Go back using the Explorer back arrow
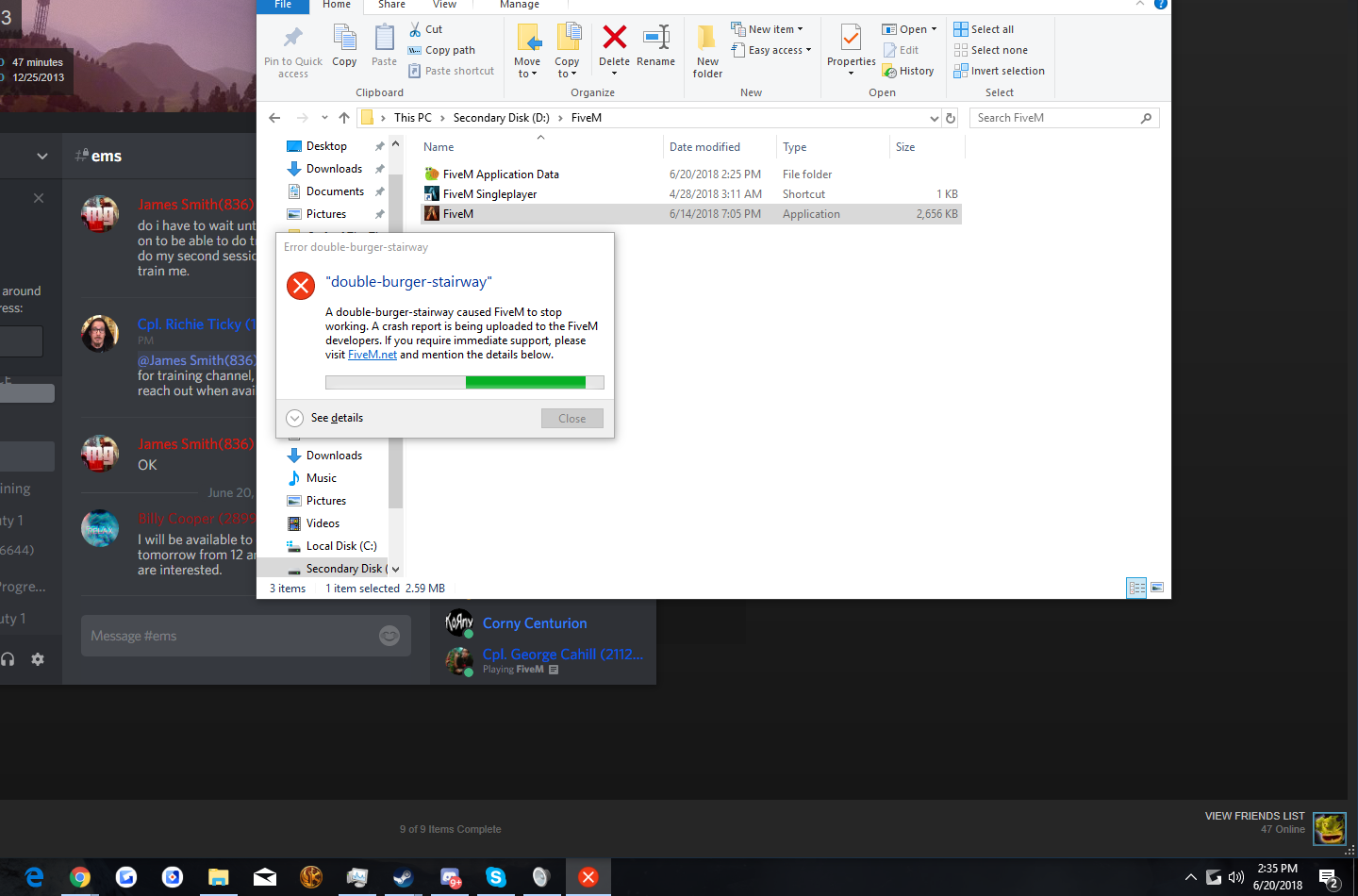 pyautogui.click(x=274, y=118)
